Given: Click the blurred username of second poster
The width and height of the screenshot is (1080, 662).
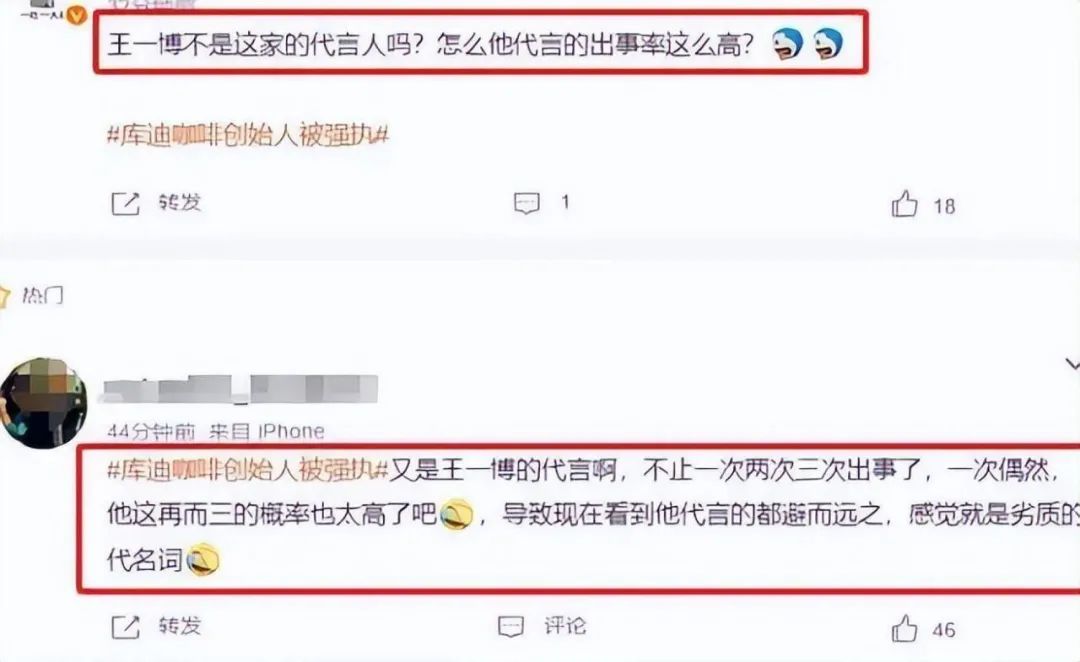Looking at the screenshot, I should (x=240, y=389).
